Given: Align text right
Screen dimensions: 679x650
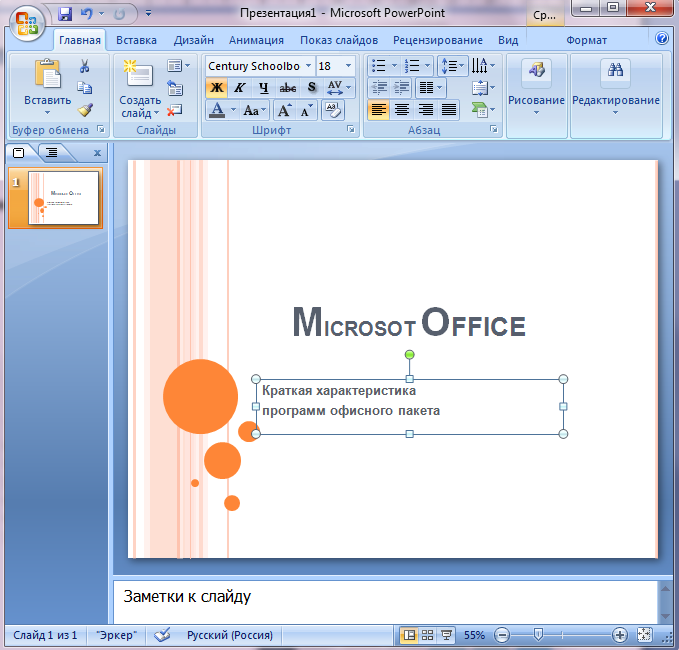Looking at the screenshot, I should click(426, 110).
